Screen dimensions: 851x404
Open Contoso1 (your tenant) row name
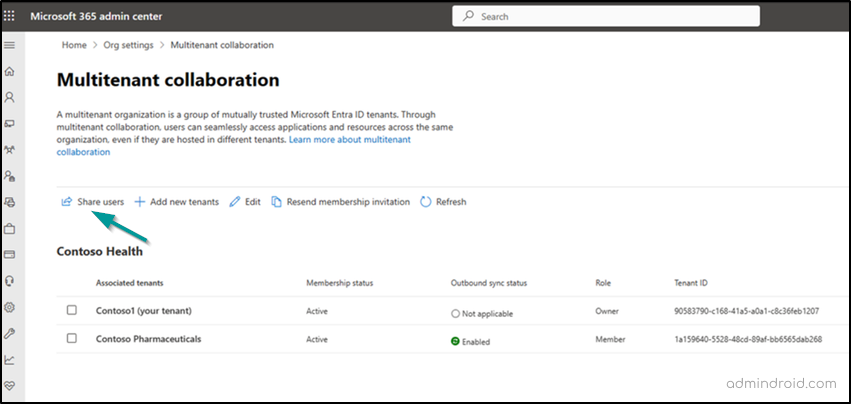144,311
